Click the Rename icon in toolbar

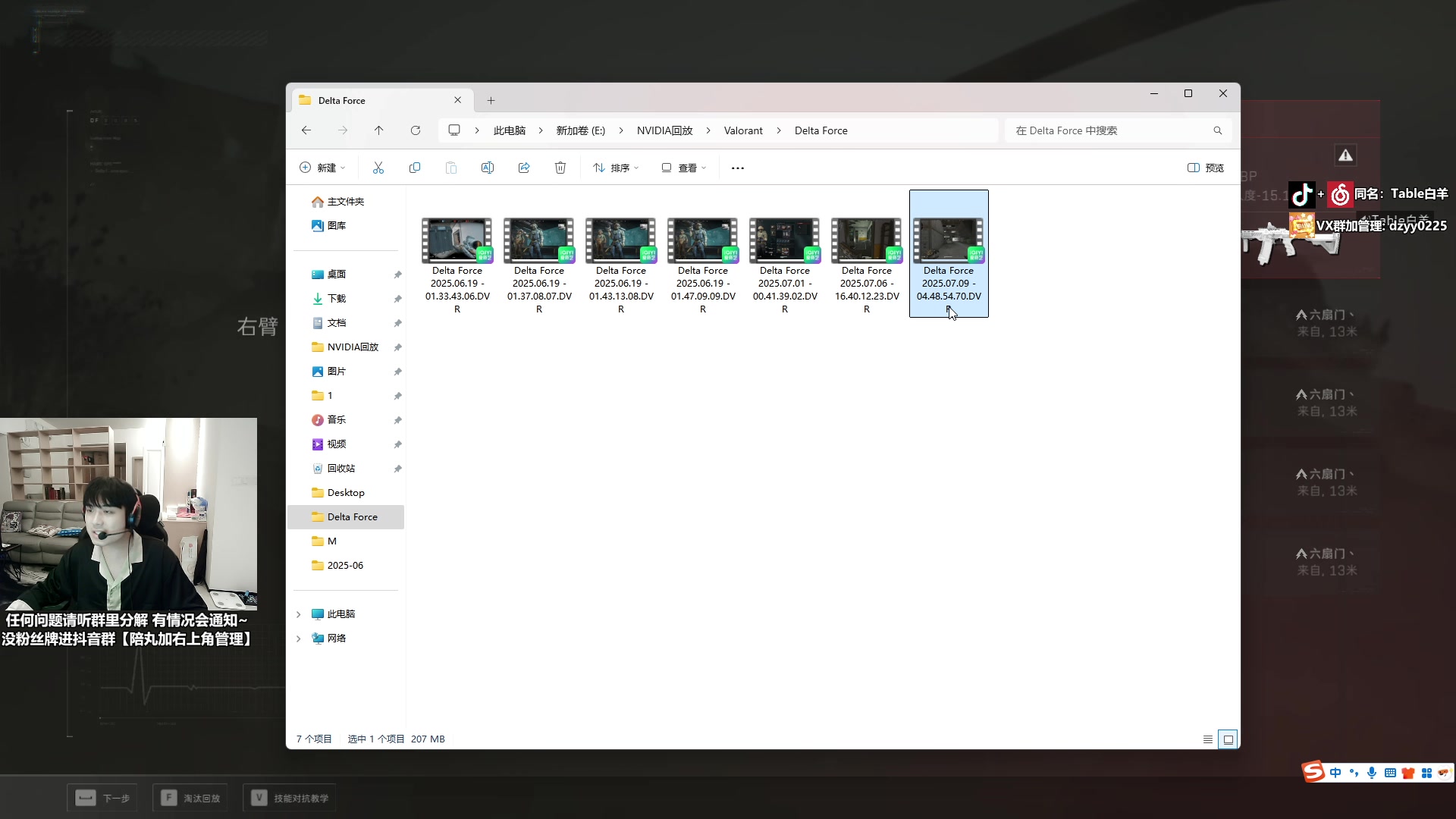[488, 168]
